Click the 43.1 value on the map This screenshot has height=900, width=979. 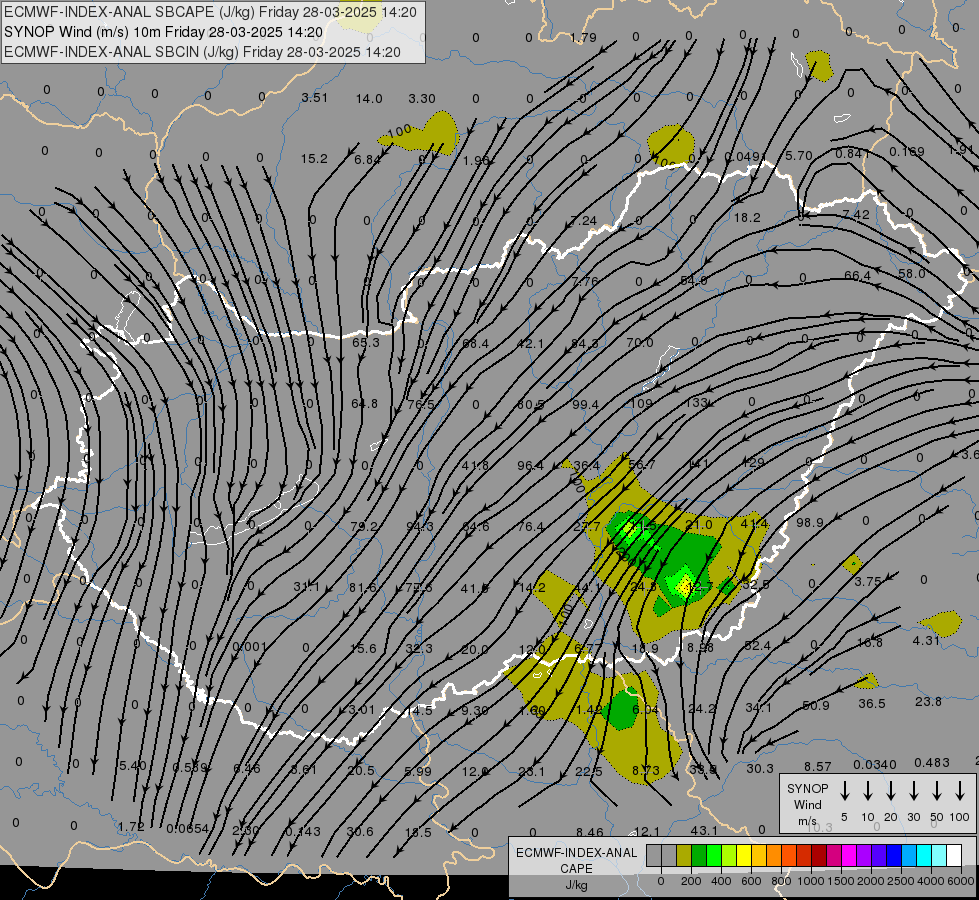click(x=704, y=830)
